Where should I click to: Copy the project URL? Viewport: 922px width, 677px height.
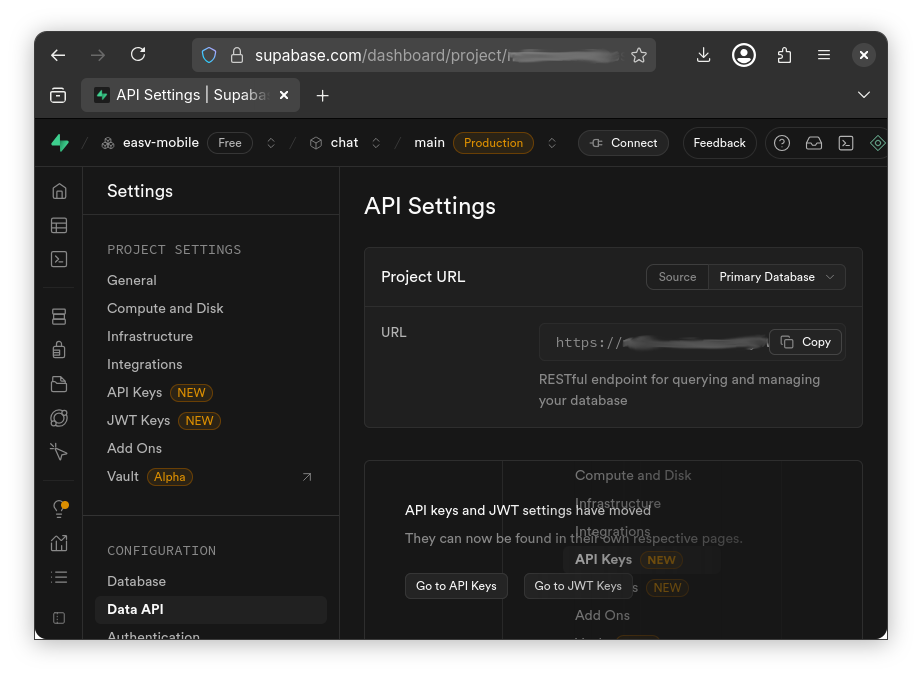[805, 342]
